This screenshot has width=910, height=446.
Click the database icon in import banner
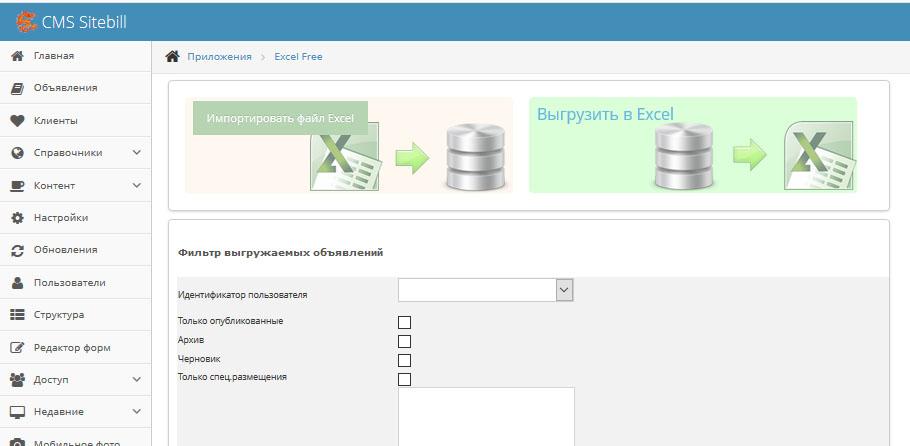click(x=475, y=157)
